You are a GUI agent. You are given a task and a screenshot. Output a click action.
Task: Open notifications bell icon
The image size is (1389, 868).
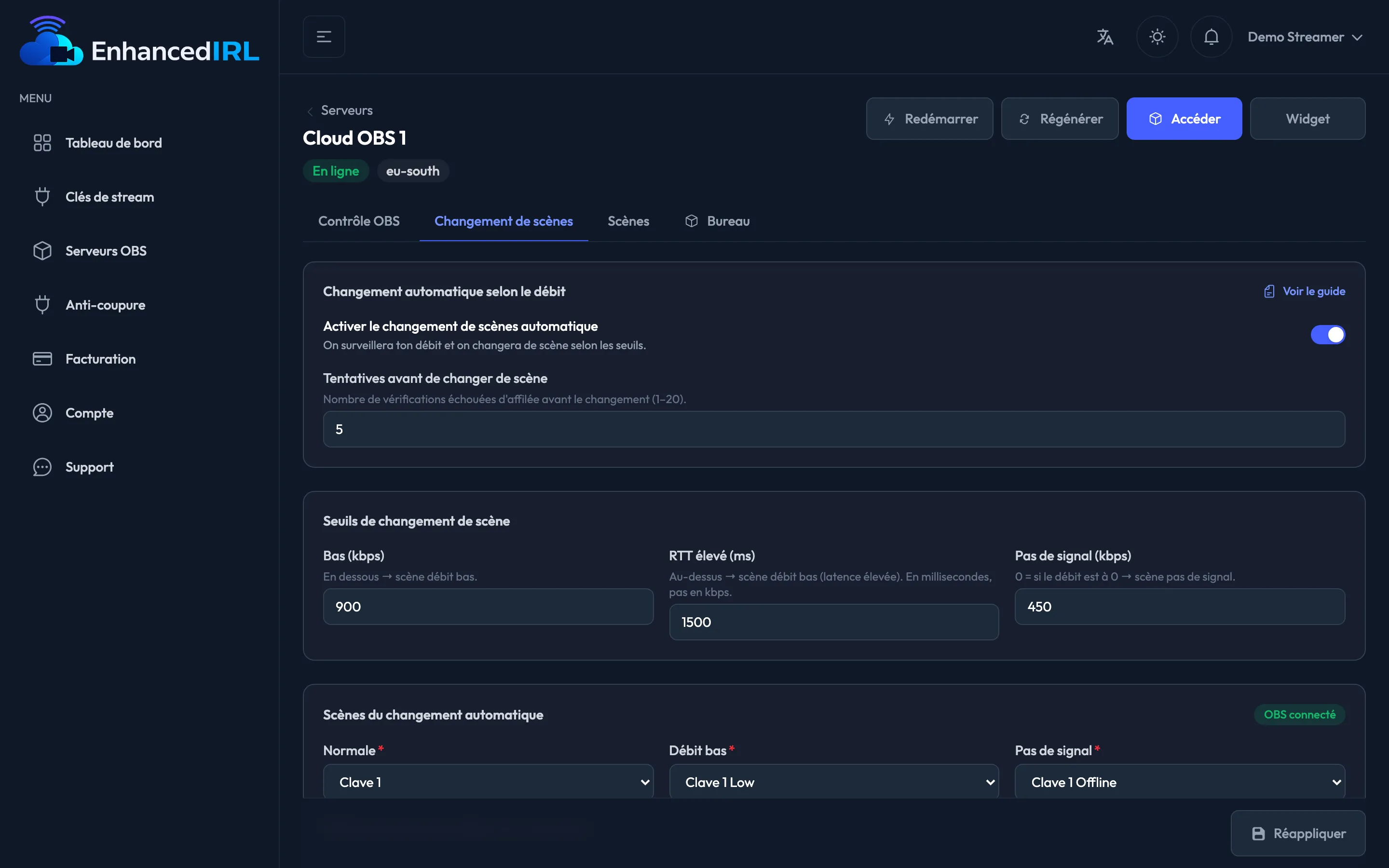pos(1211,37)
